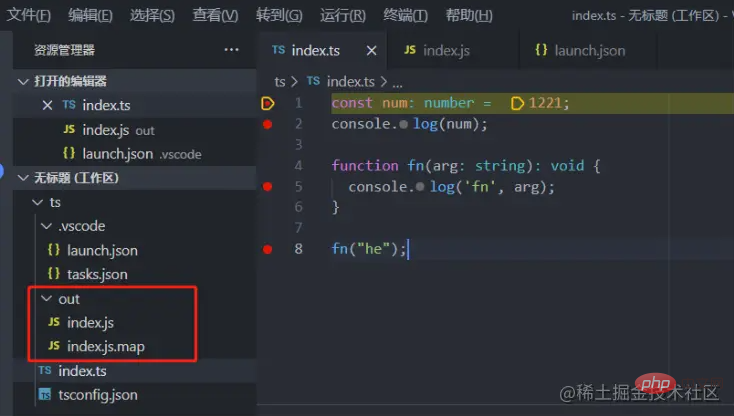734x416 pixels.
Task: Open launch.json under .vscode folder
Action: (x=134, y=250)
